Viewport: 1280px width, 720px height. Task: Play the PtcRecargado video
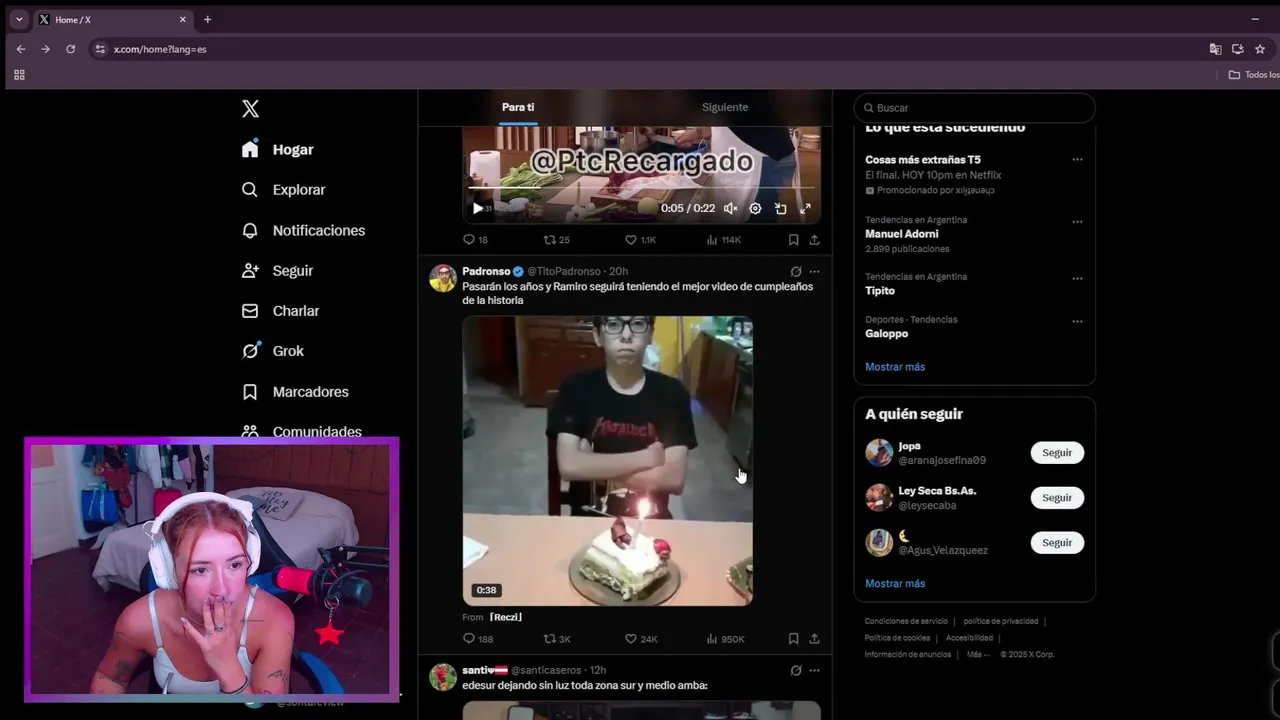tap(478, 208)
